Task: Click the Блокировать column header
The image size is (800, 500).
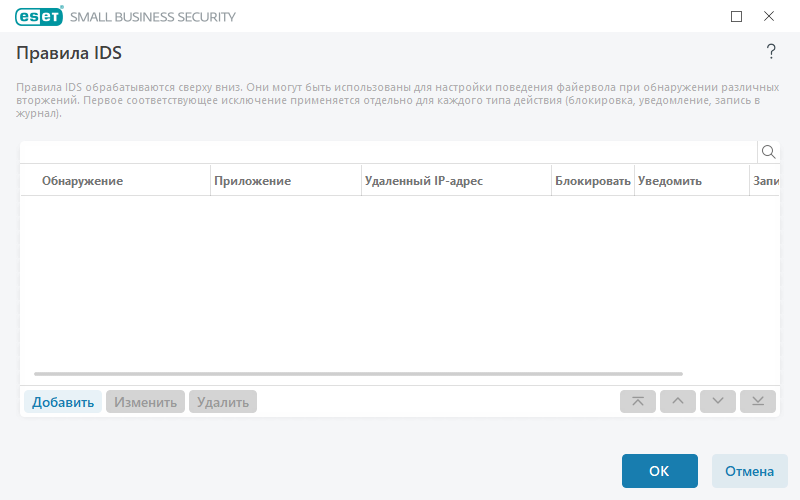Action: (592, 181)
